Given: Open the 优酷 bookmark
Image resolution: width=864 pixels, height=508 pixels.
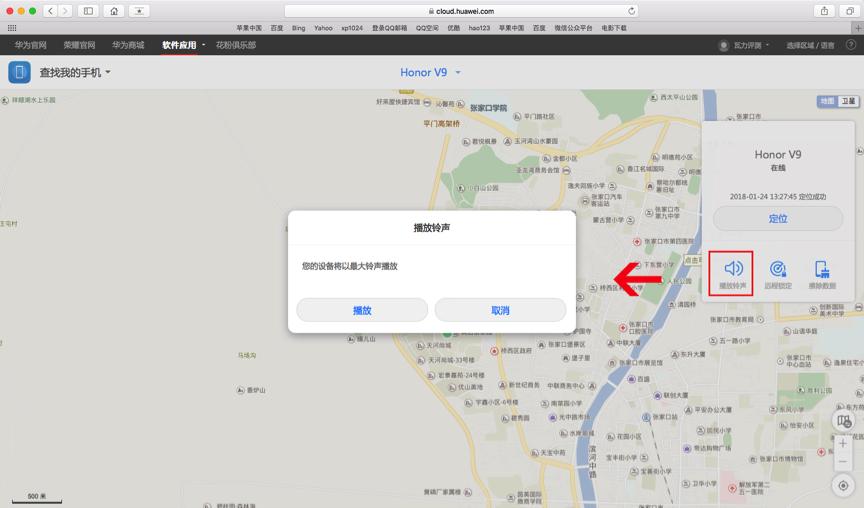Looking at the screenshot, I should (453, 28).
